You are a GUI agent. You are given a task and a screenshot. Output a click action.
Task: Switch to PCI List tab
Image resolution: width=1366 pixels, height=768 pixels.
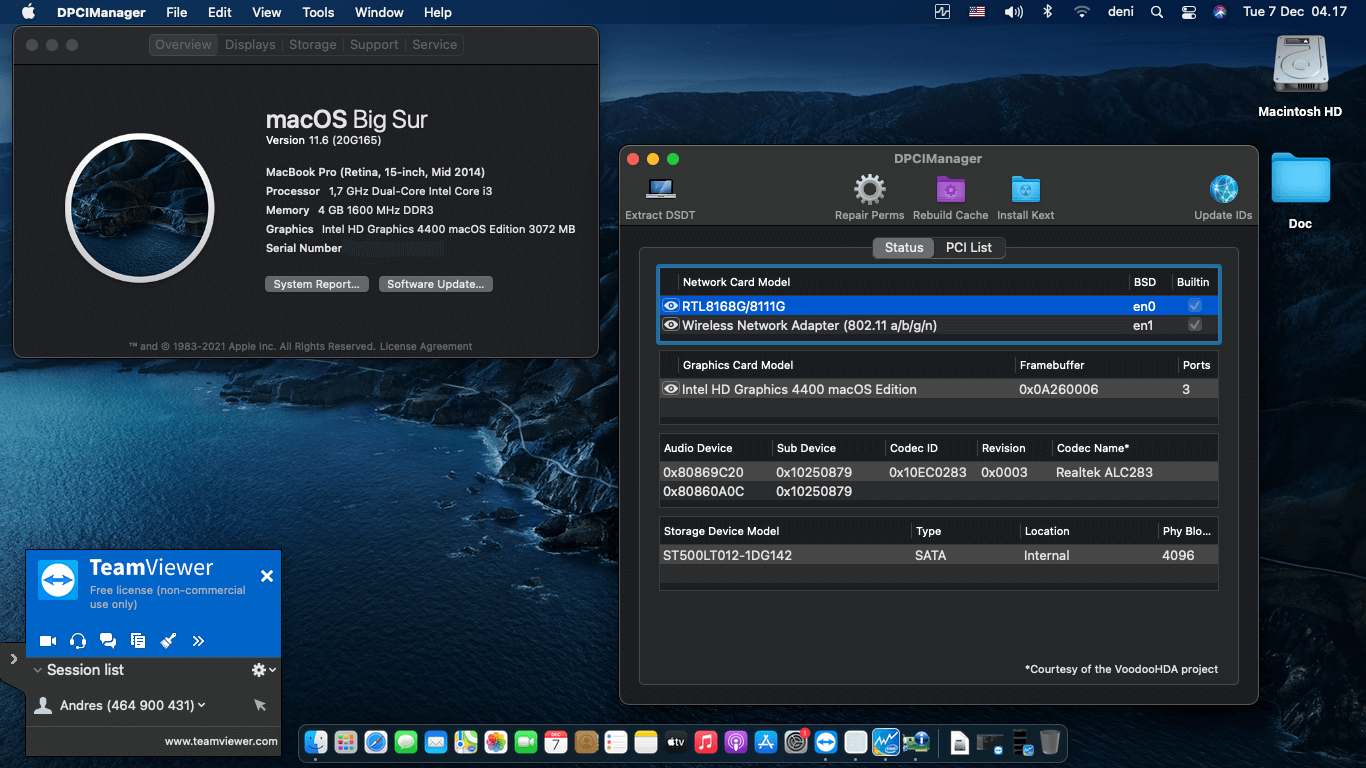[x=969, y=247]
